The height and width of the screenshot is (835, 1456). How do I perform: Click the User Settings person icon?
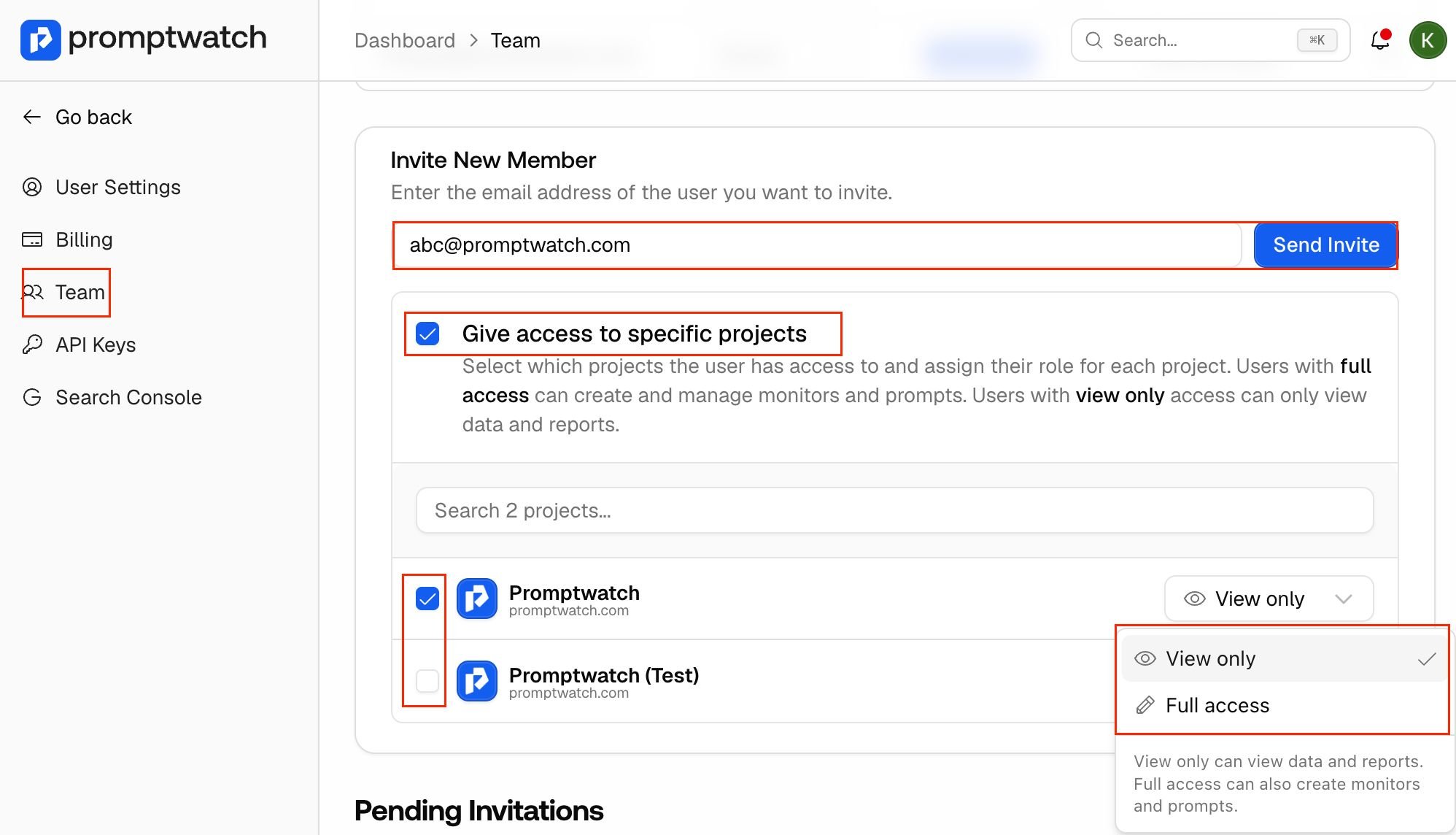click(x=32, y=188)
